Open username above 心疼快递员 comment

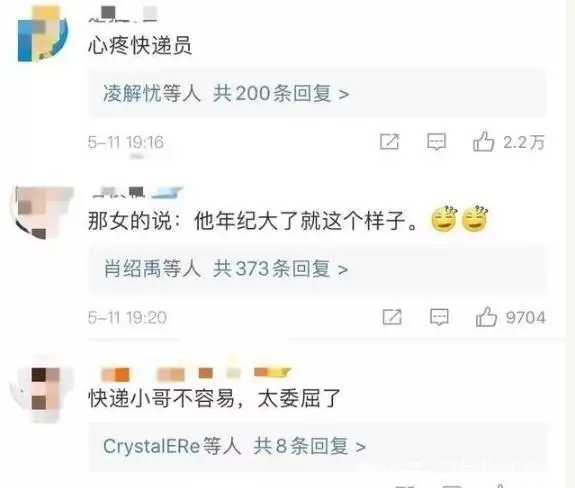(123, 14)
